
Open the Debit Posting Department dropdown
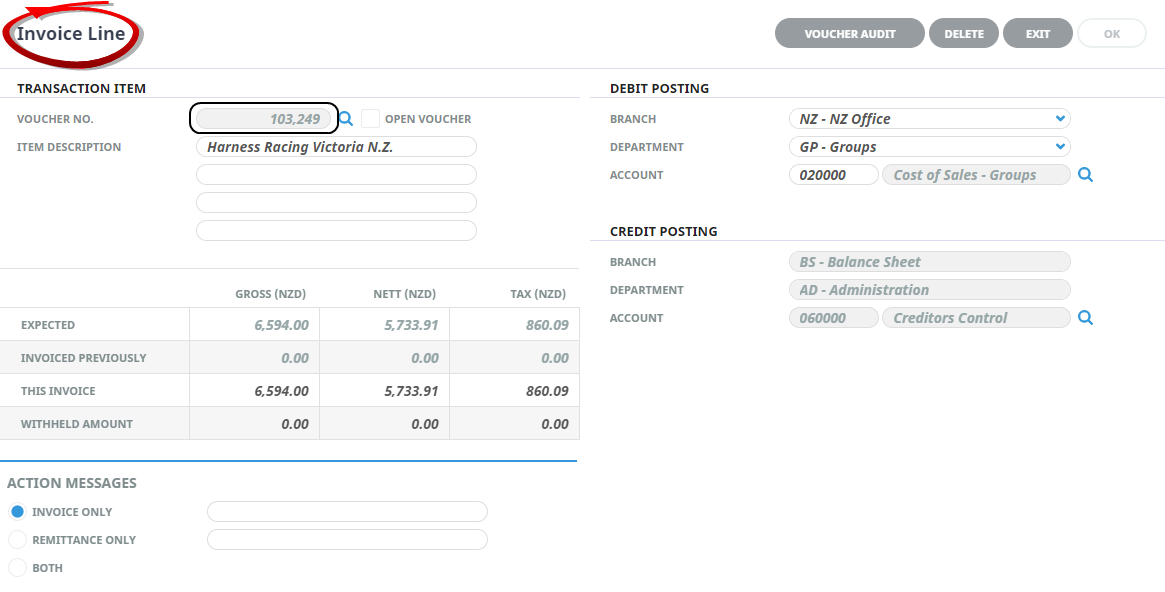click(x=1060, y=147)
